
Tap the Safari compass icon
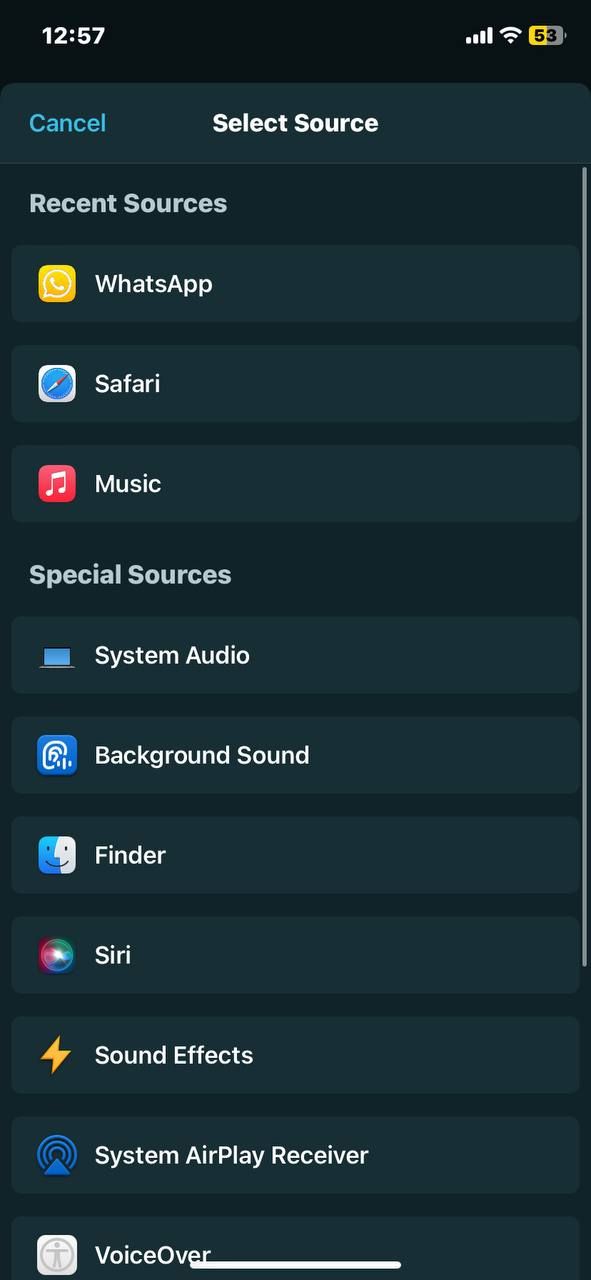(x=57, y=383)
